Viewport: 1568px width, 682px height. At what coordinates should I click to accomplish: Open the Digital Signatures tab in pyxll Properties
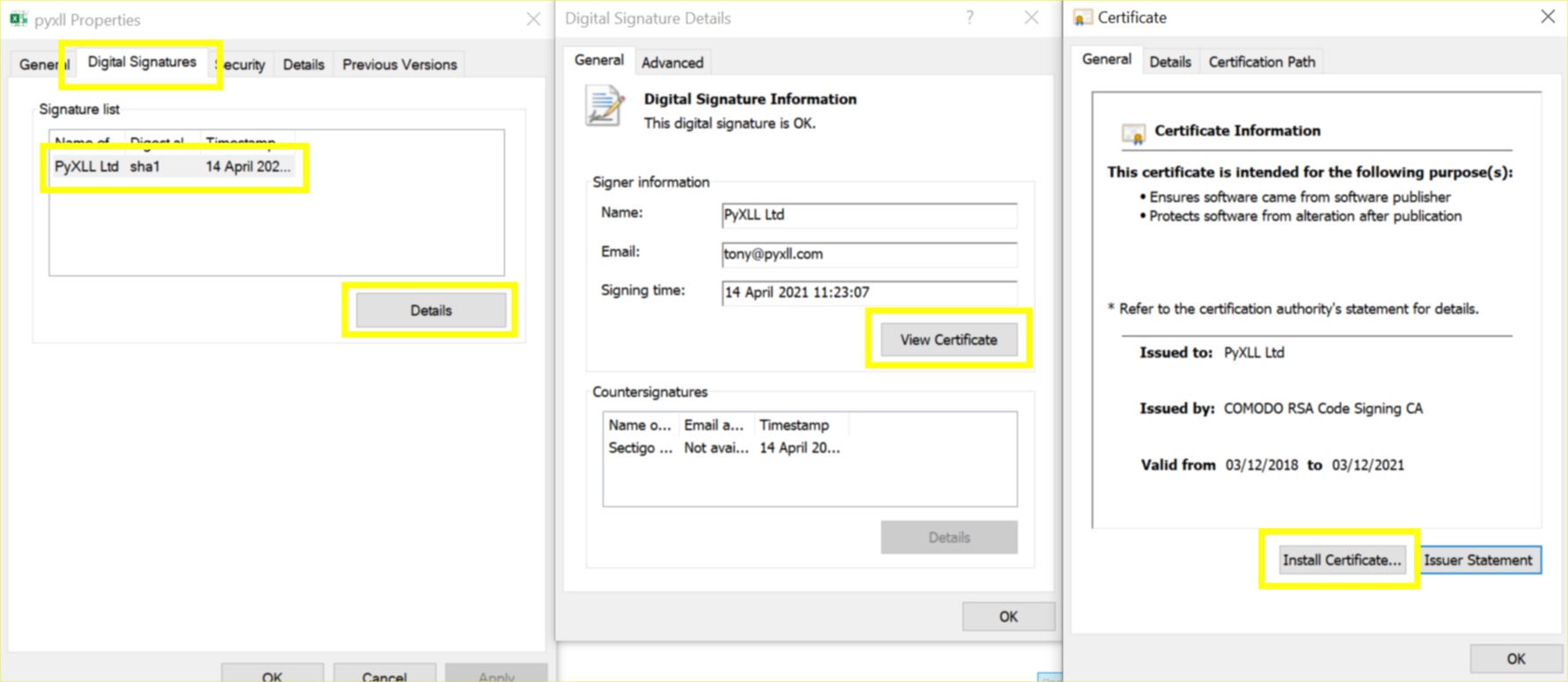pyautogui.click(x=142, y=62)
